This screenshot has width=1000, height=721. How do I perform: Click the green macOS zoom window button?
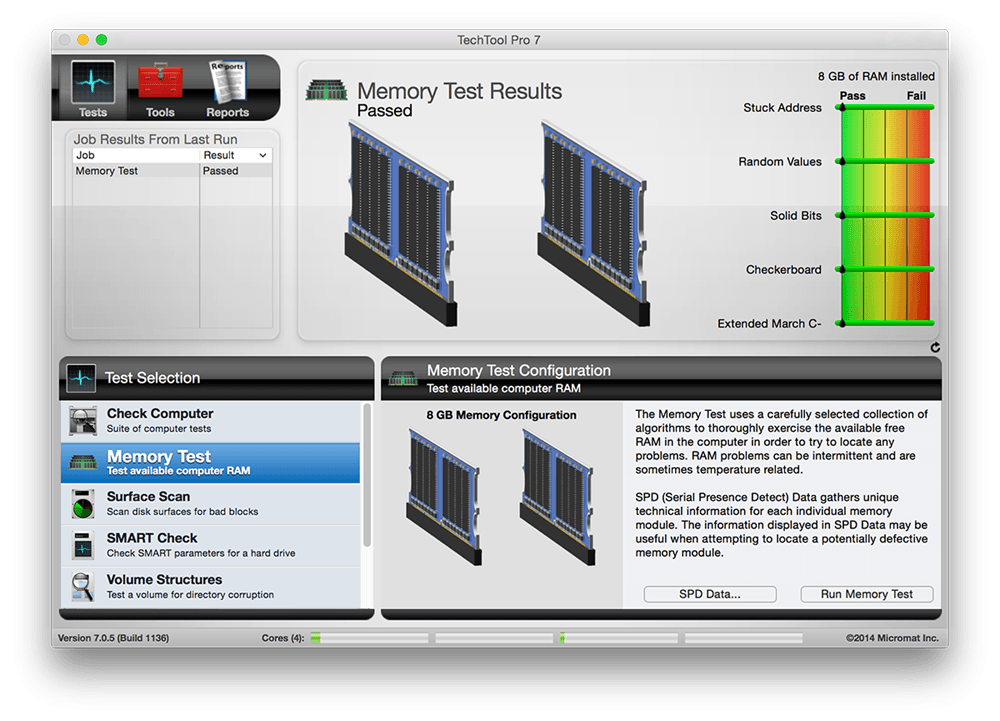click(101, 40)
